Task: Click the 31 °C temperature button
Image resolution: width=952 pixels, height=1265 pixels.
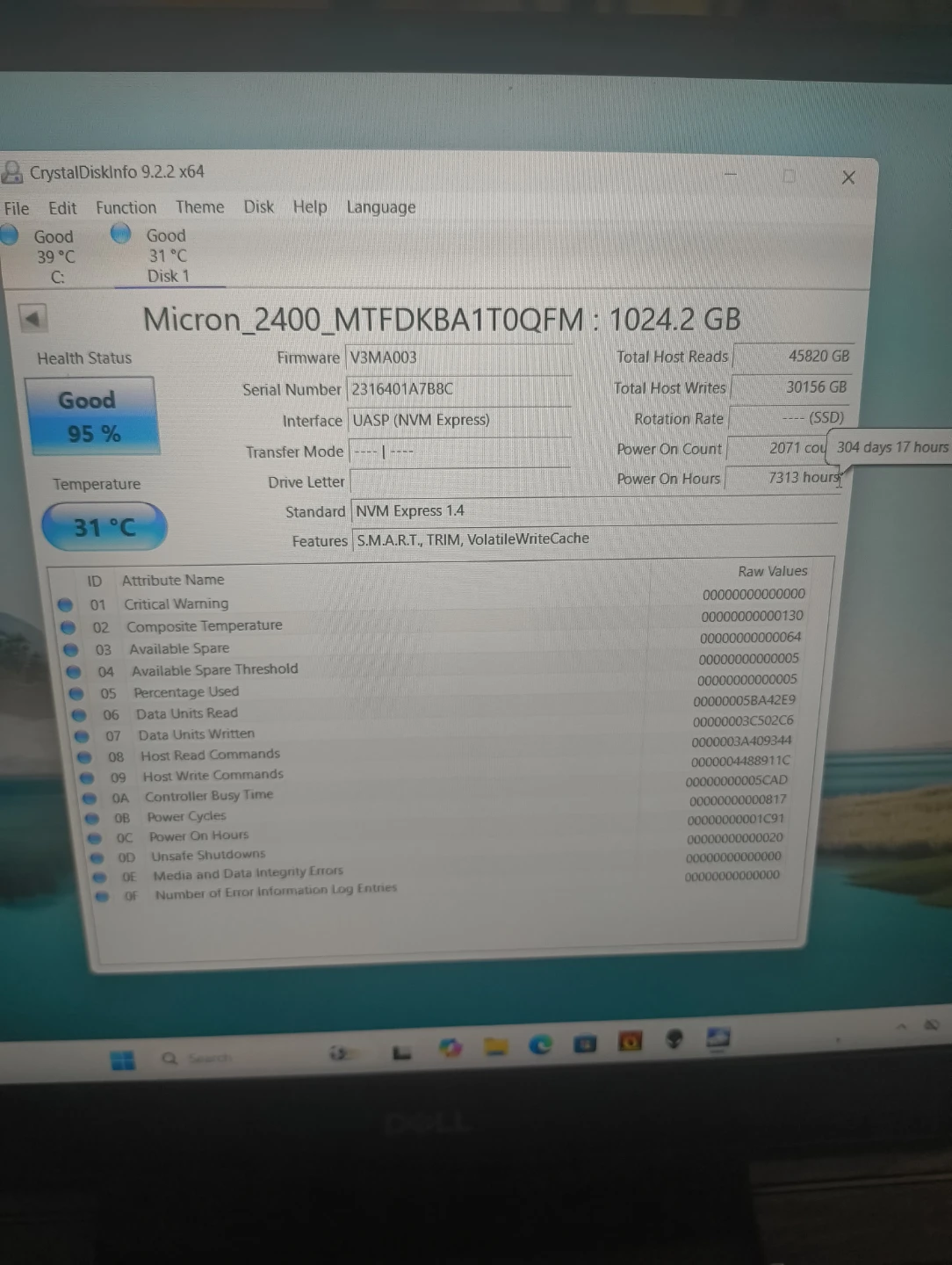Action: pos(104,527)
